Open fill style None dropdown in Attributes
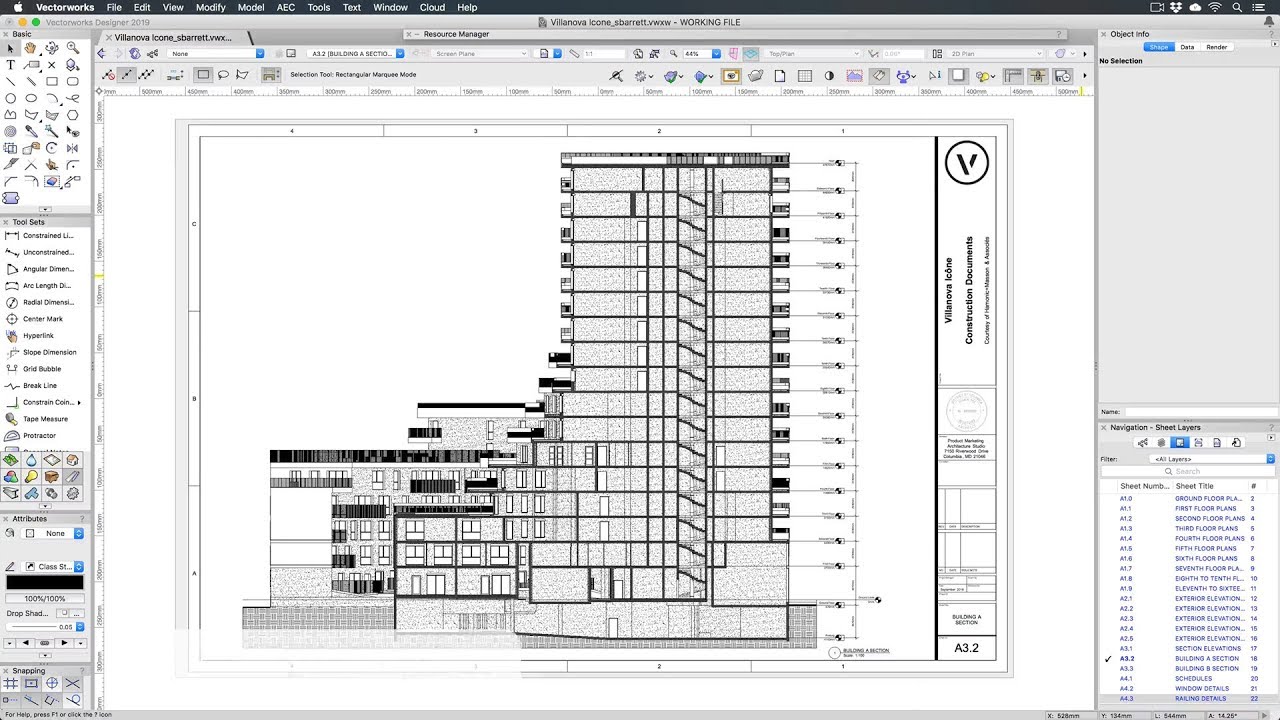The image size is (1280, 720). [53, 533]
